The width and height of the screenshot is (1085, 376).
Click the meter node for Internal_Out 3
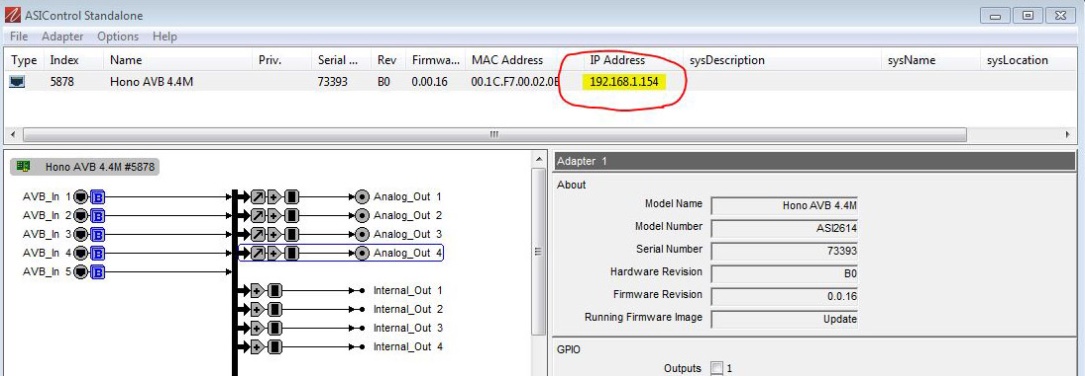(274, 328)
